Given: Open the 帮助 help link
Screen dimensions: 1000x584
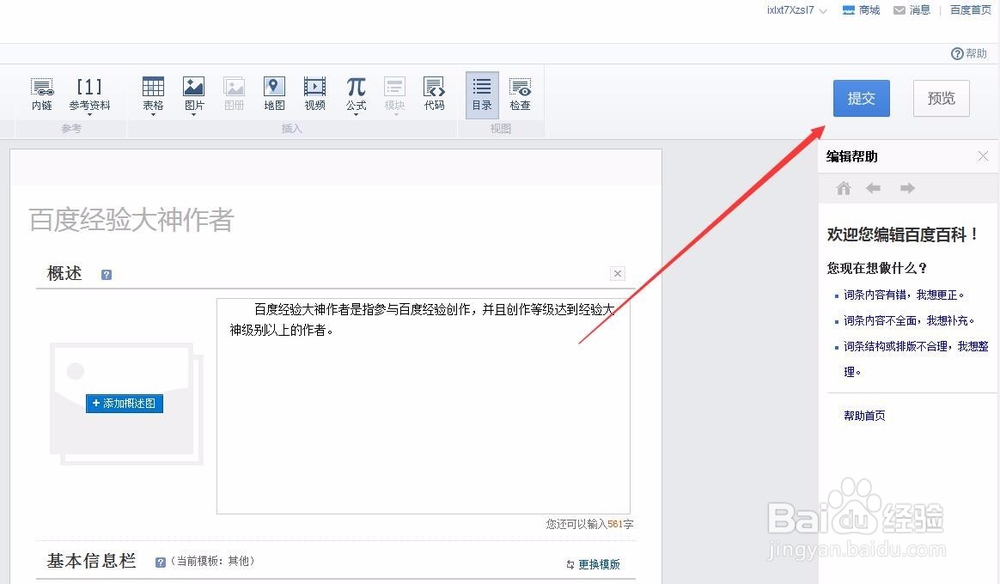Looking at the screenshot, I should [x=969, y=54].
